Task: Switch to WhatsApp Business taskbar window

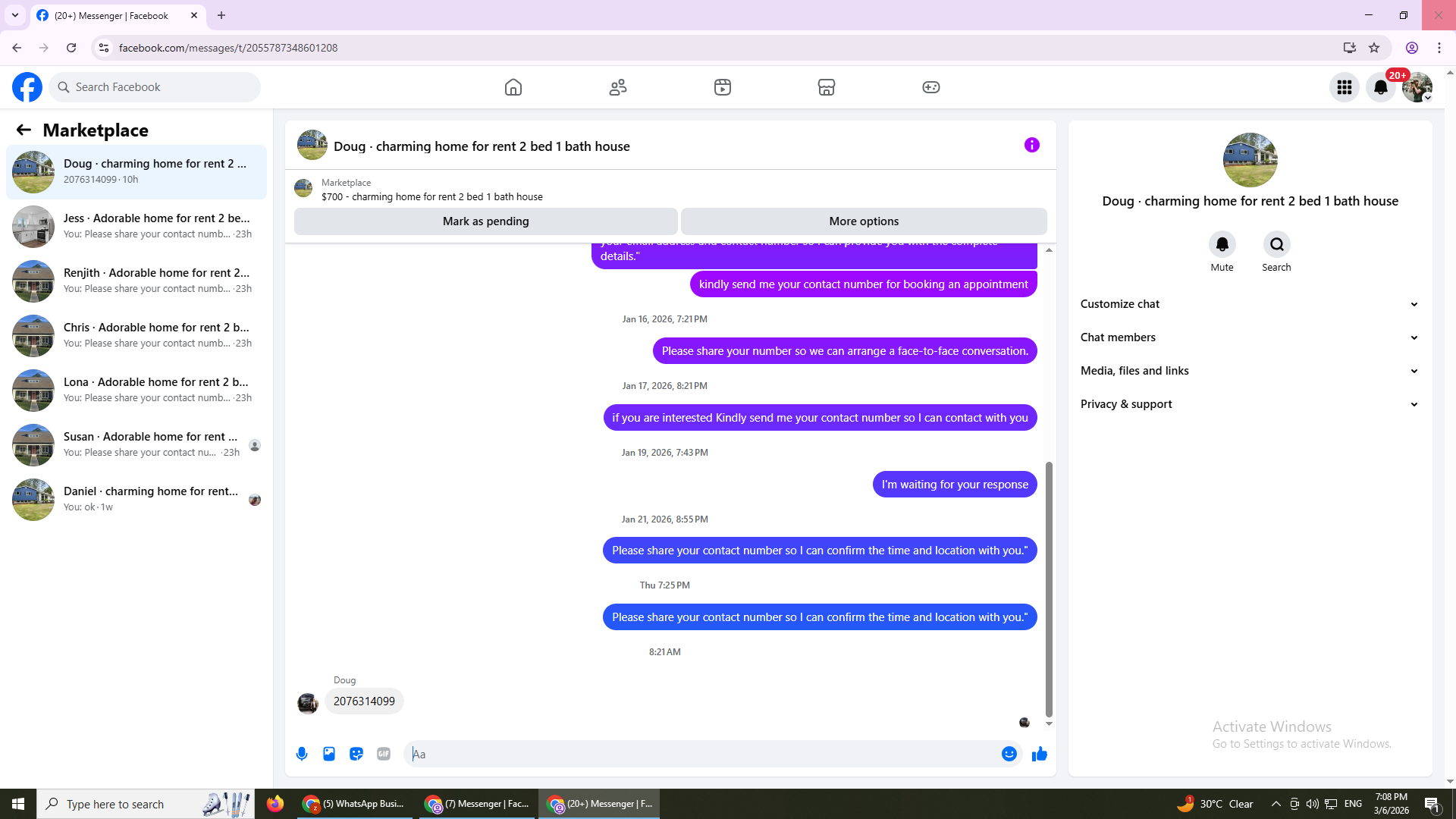Action: point(354,804)
